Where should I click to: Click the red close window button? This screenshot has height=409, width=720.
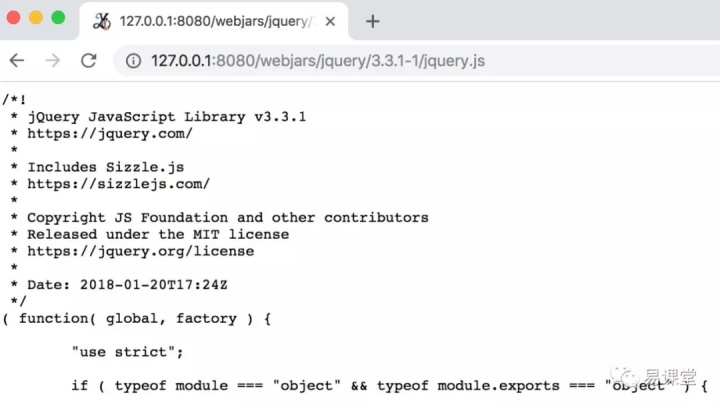point(13,18)
